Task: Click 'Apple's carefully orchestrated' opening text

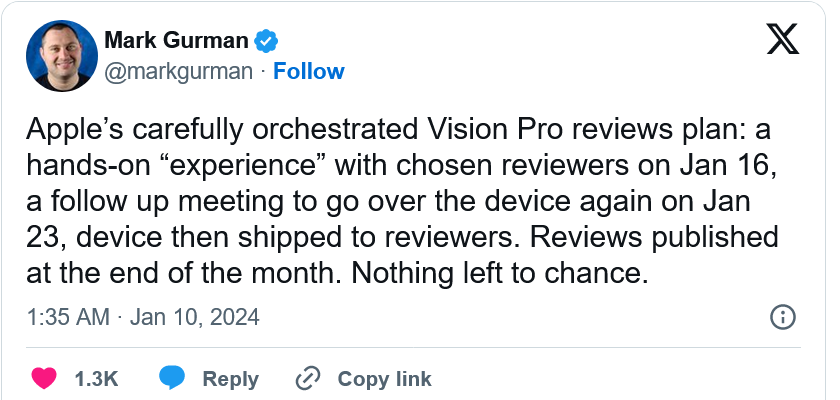Action: coord(221,130)
